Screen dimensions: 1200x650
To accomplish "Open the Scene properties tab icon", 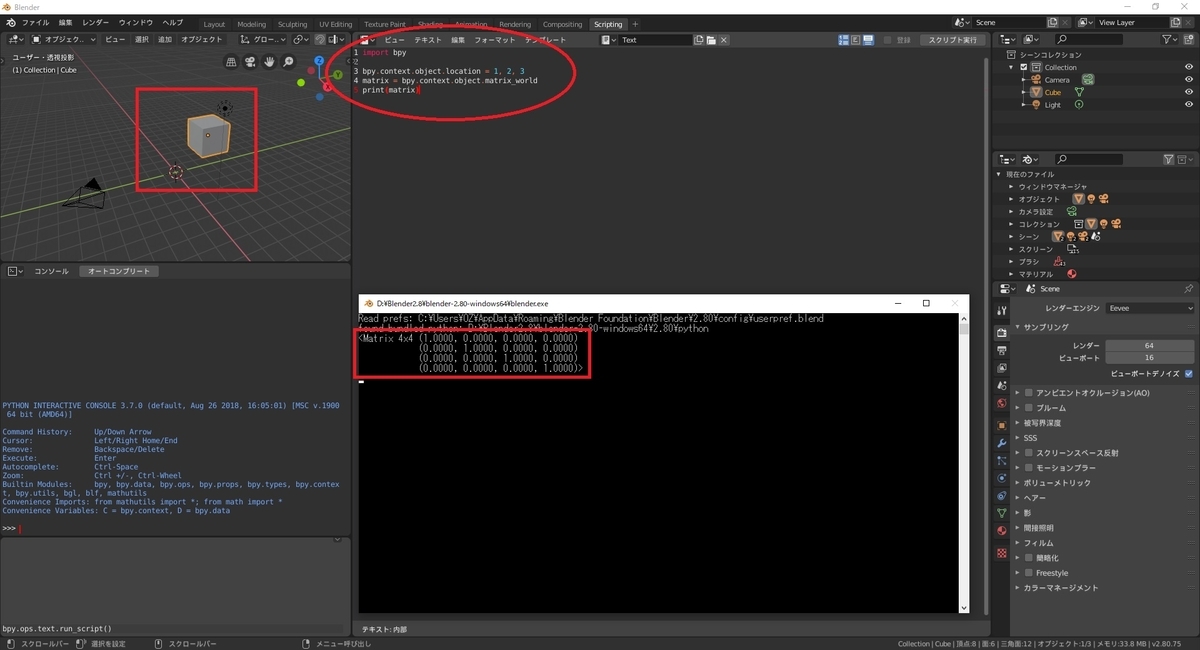I will pos(1002,386).
